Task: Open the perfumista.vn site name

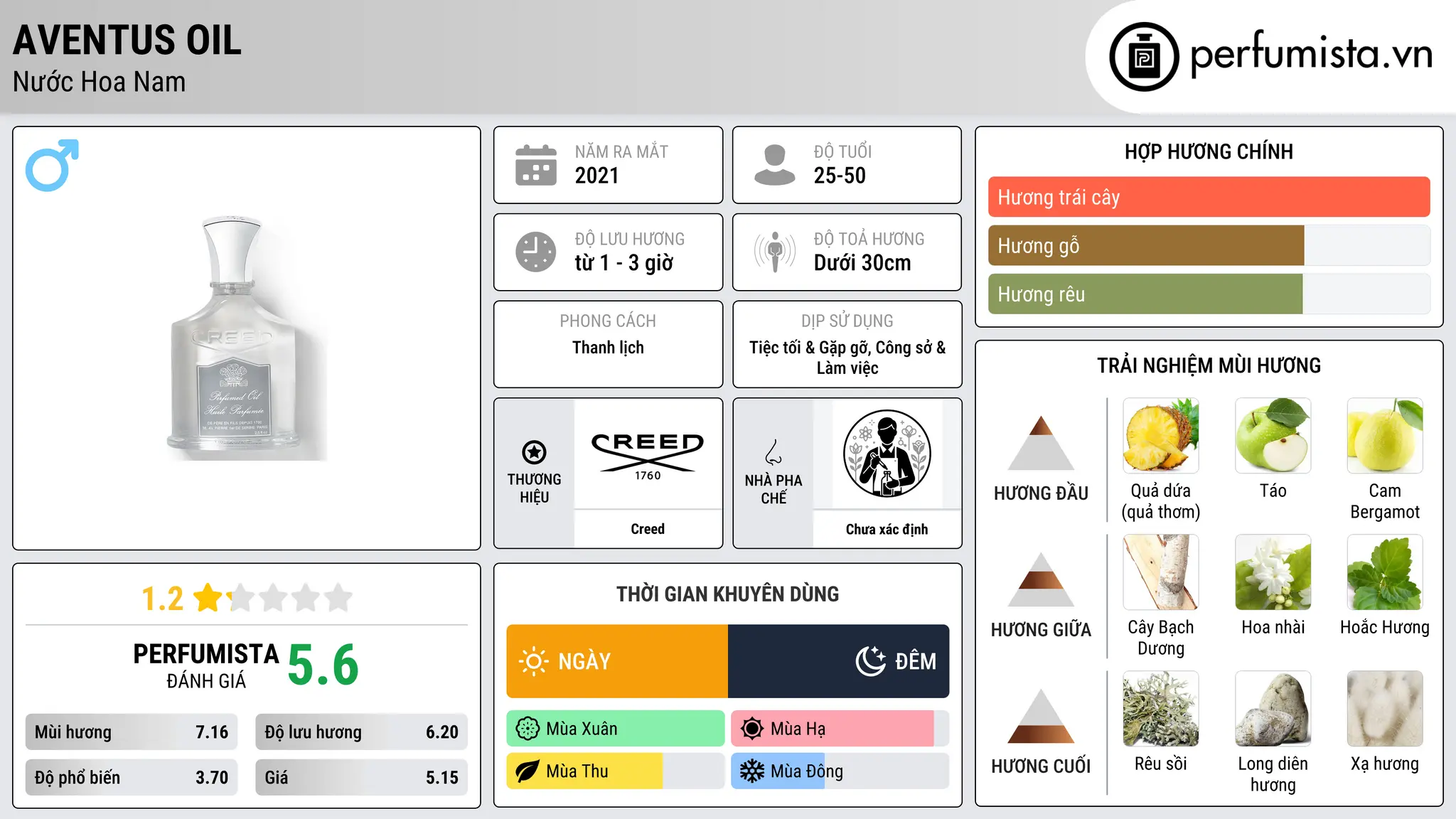Action: tap(1311, 53)
